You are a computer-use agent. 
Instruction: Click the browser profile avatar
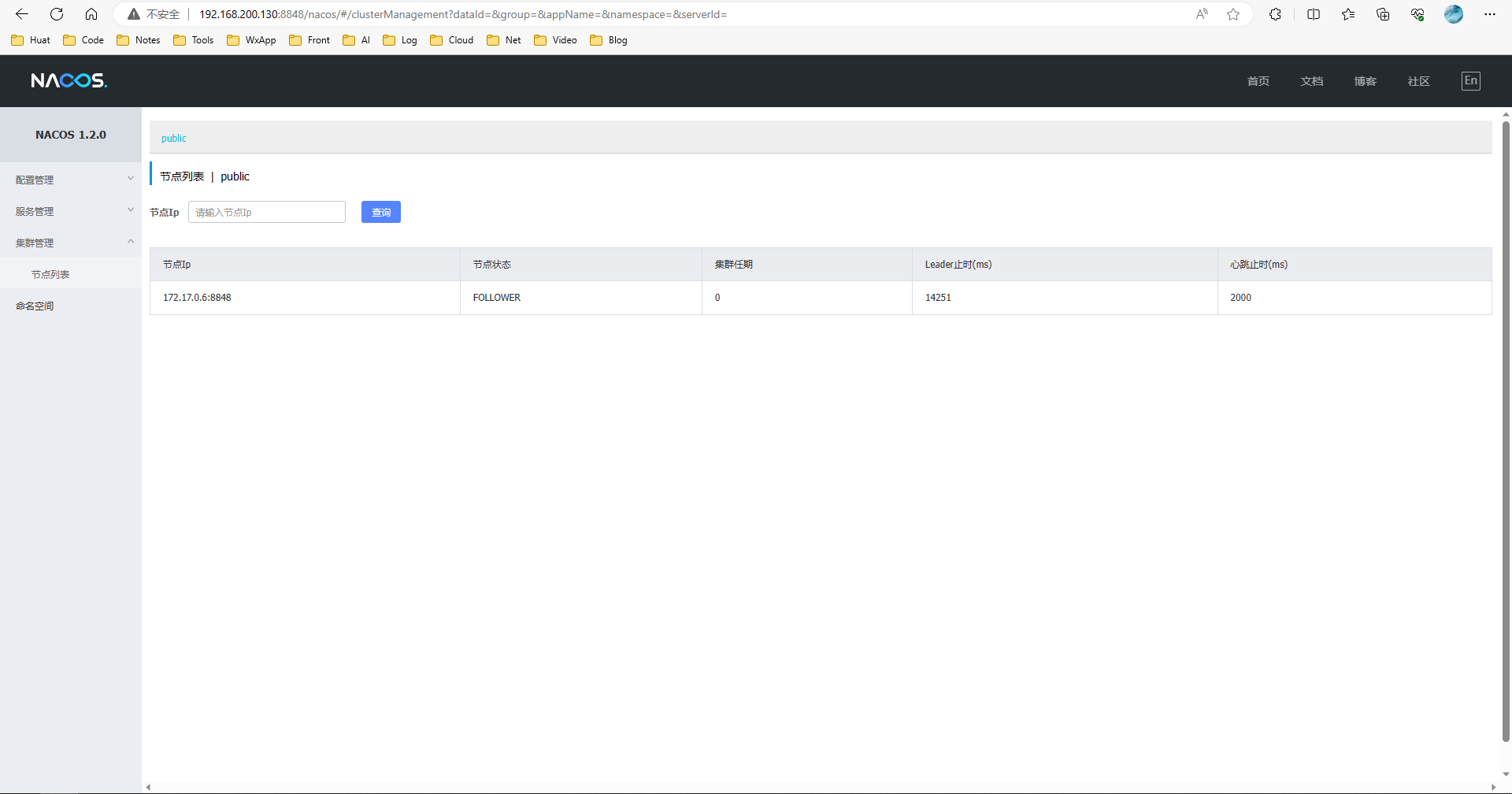[1453, 14]
